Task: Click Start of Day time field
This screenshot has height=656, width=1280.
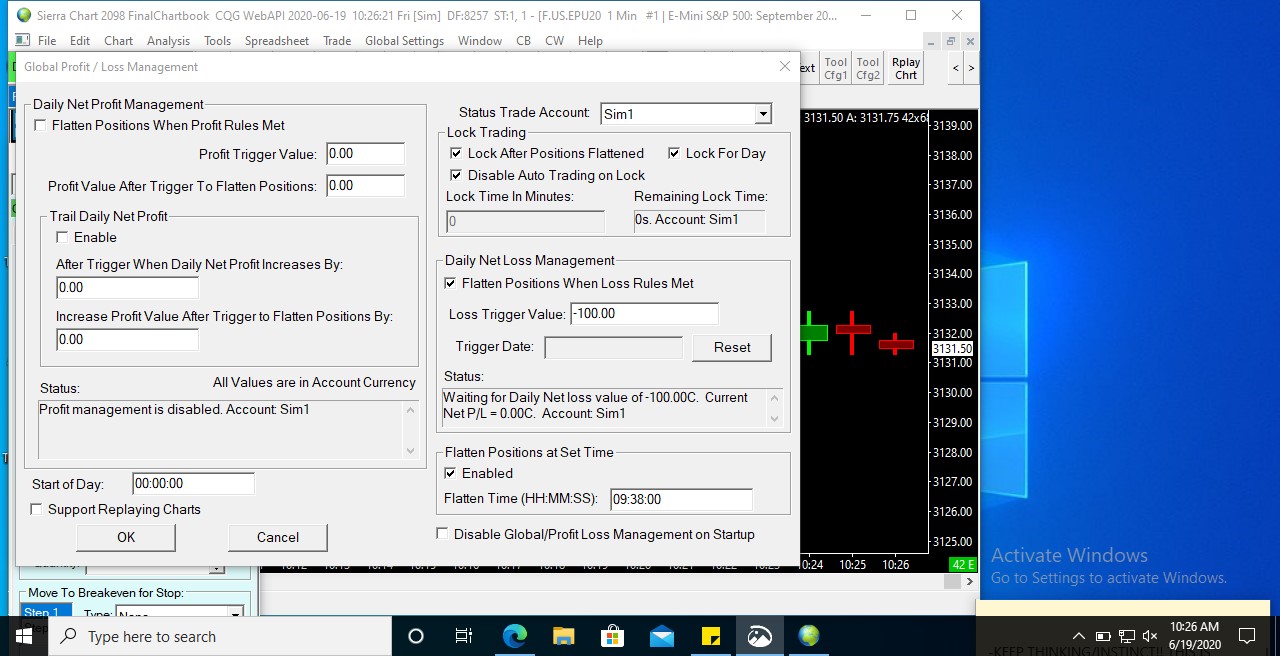Action: pos(193,484)
